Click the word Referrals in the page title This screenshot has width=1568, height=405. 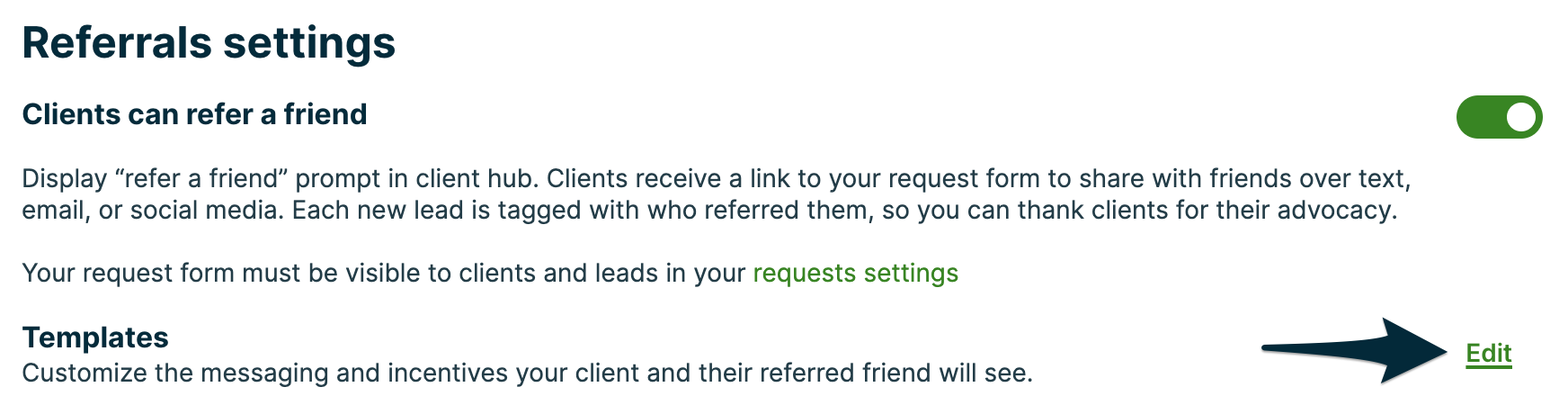[115, 42]
